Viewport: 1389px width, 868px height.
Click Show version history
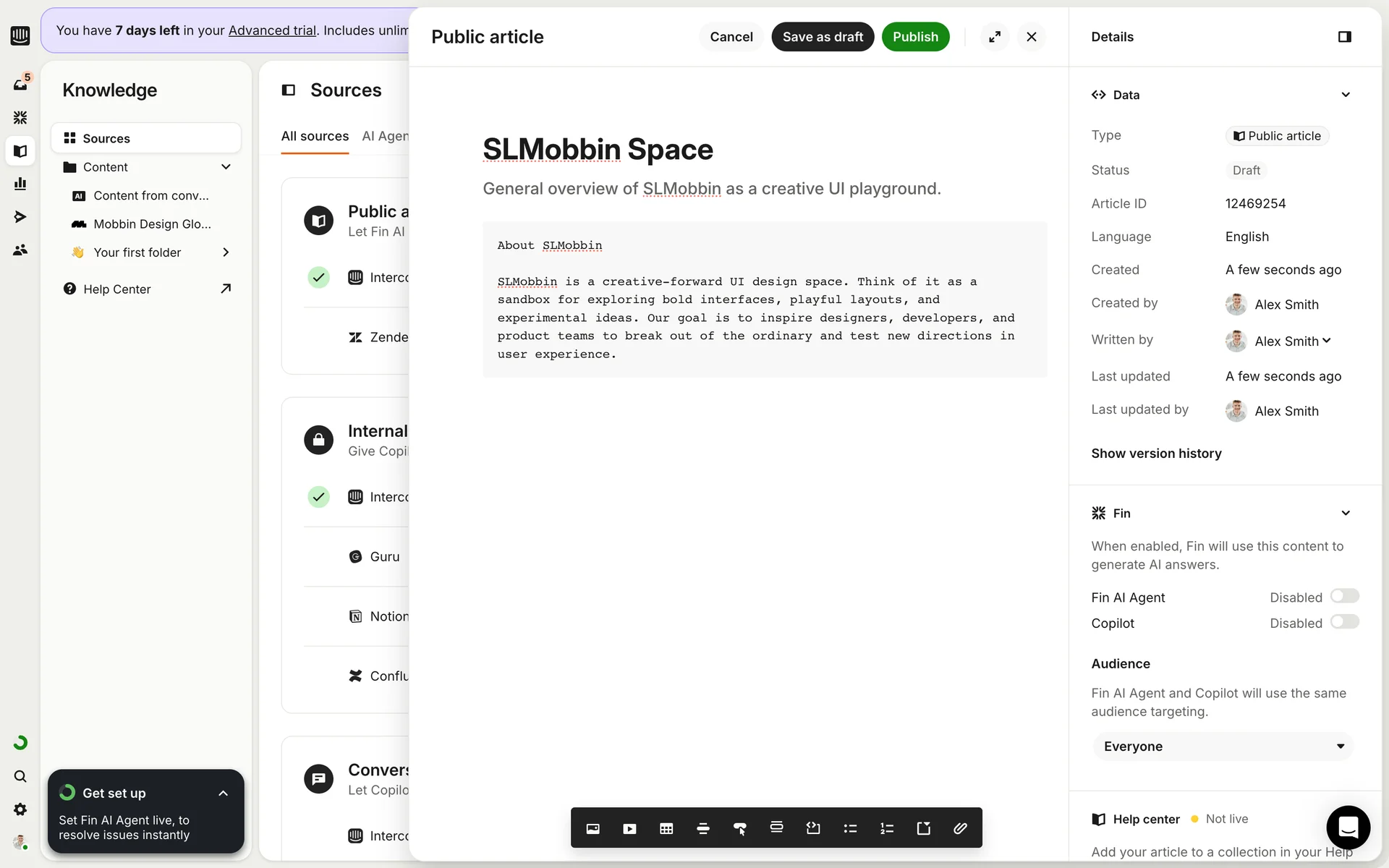1156,454
